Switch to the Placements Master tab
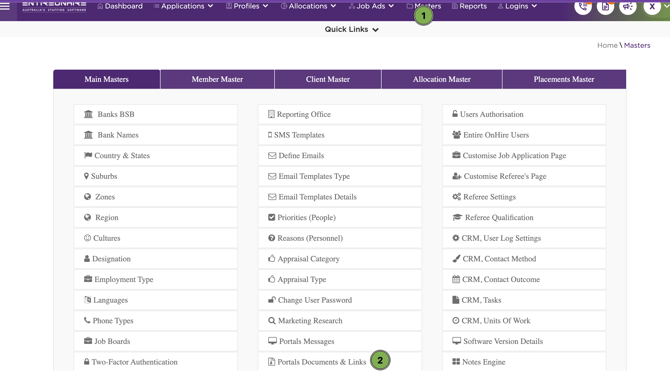 coord(564,79)
